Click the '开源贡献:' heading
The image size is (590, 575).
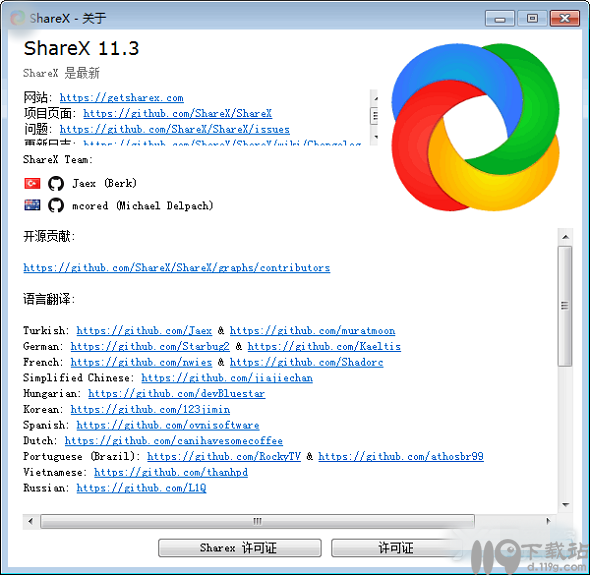(x=49, y=236)
